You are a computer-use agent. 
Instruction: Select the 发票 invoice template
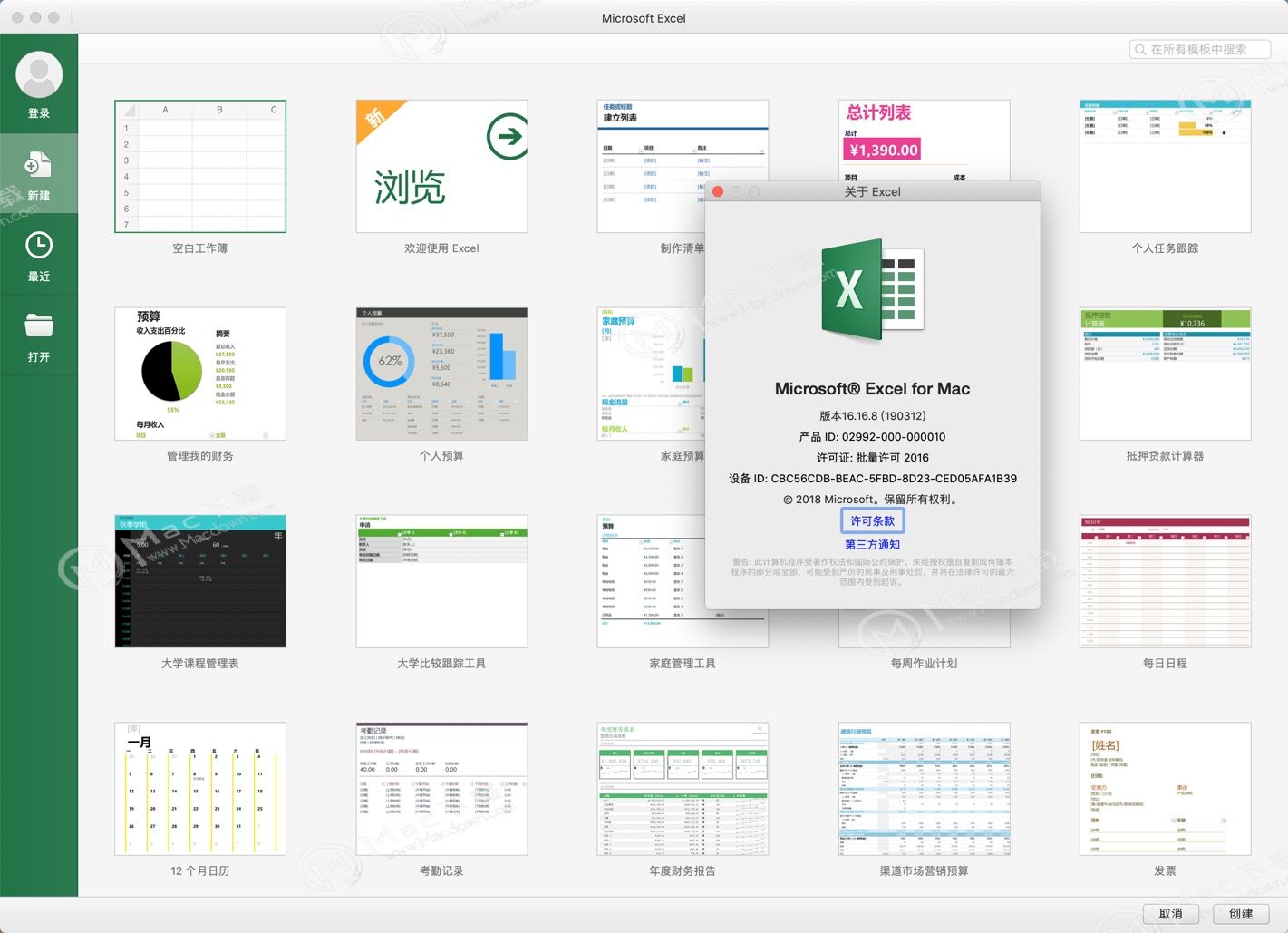1165,789
